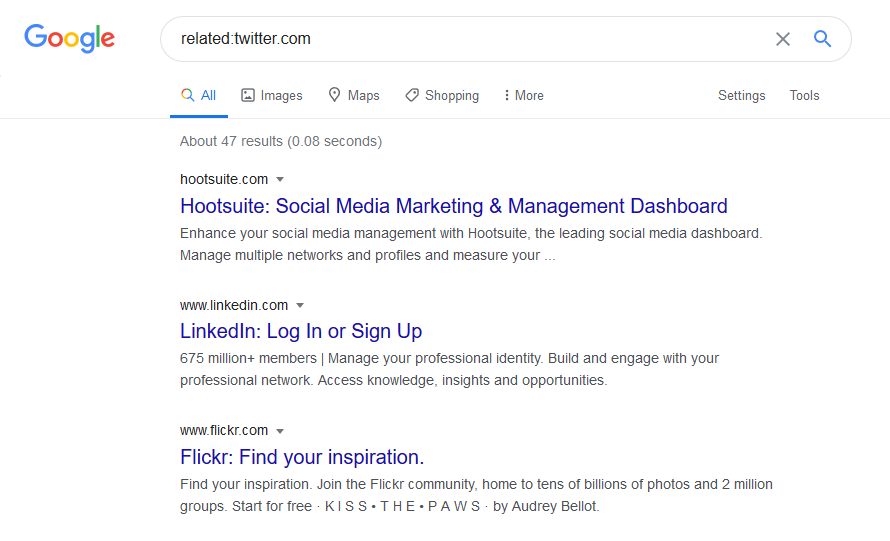
Task: Clear the search box with X icon
Action: 783,39
